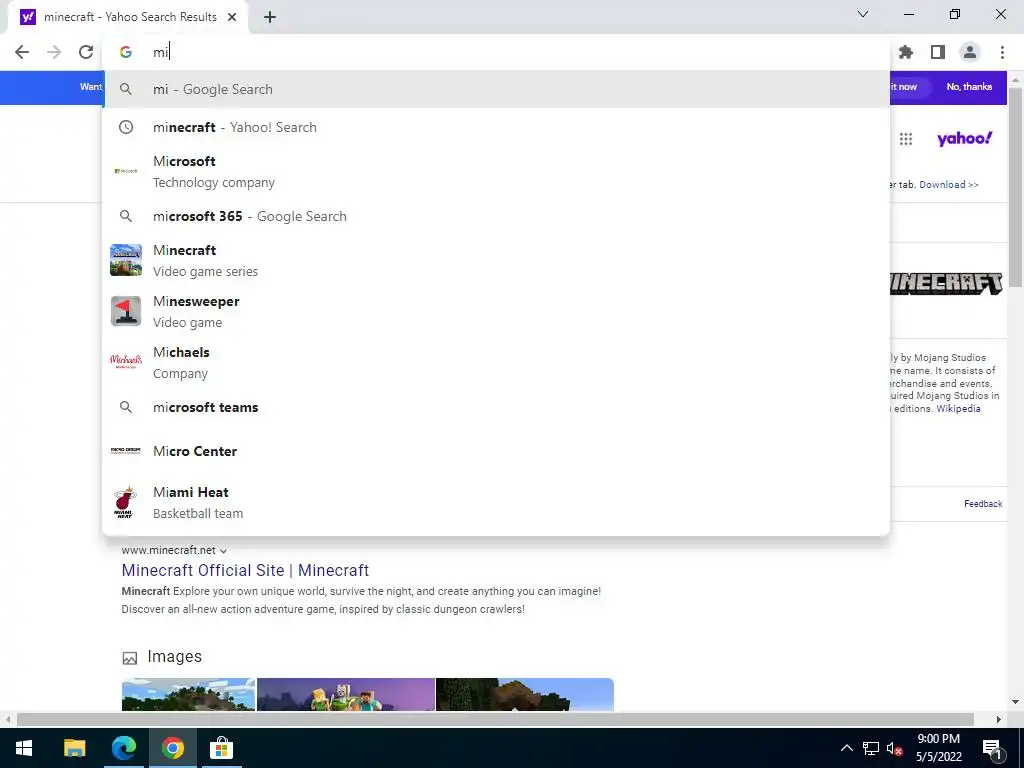Open the Wikipedia link
Screen dimensions: 1024x768
coord(958,409)
